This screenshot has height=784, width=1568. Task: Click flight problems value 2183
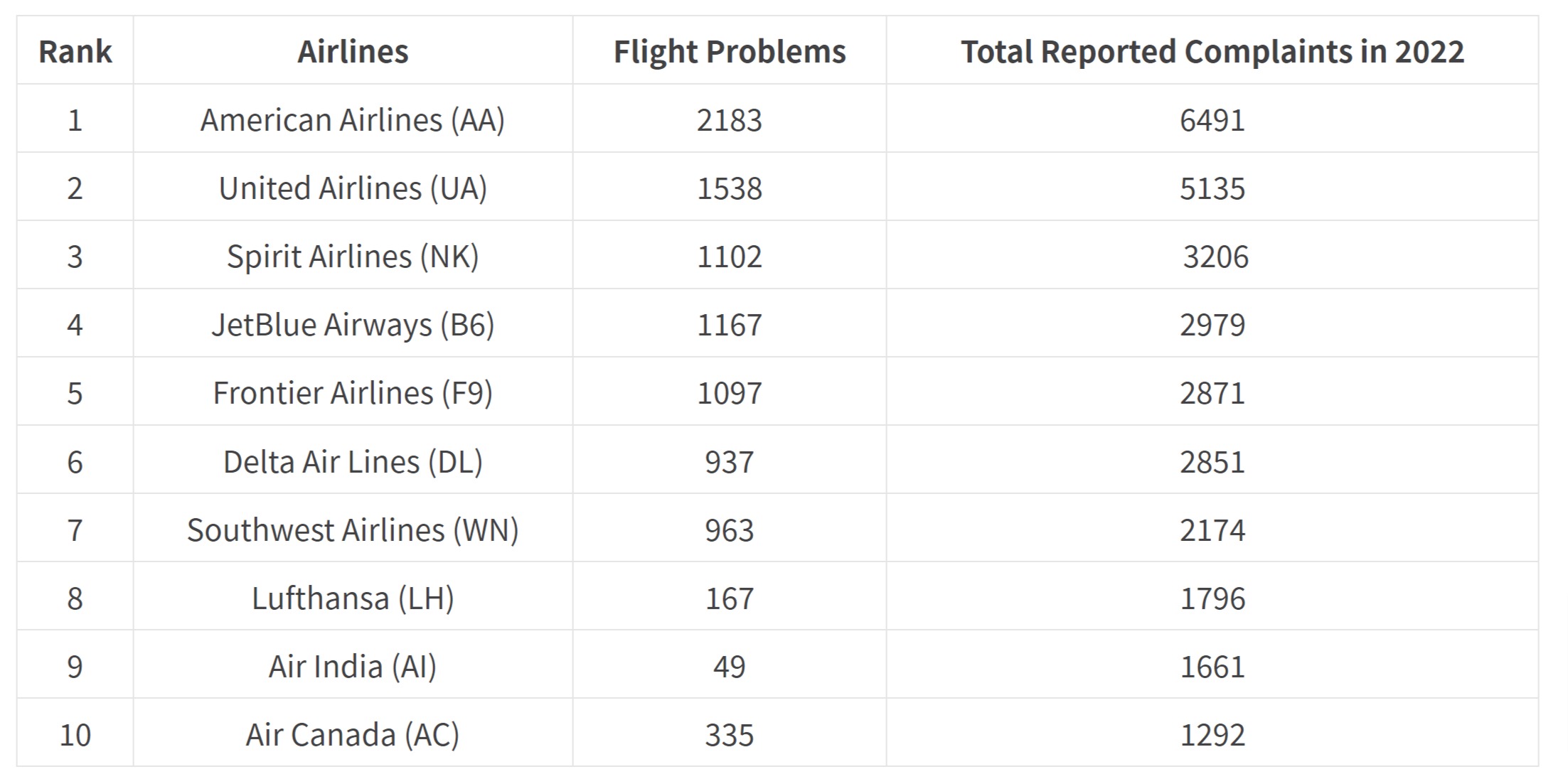pyautogui.click(x=730, y=120)
